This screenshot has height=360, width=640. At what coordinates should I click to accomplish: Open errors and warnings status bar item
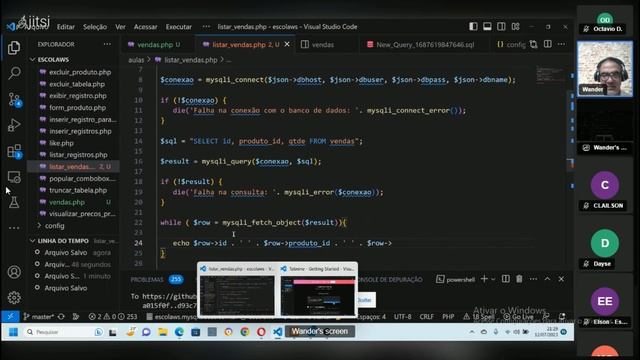(x=113, y=317)
